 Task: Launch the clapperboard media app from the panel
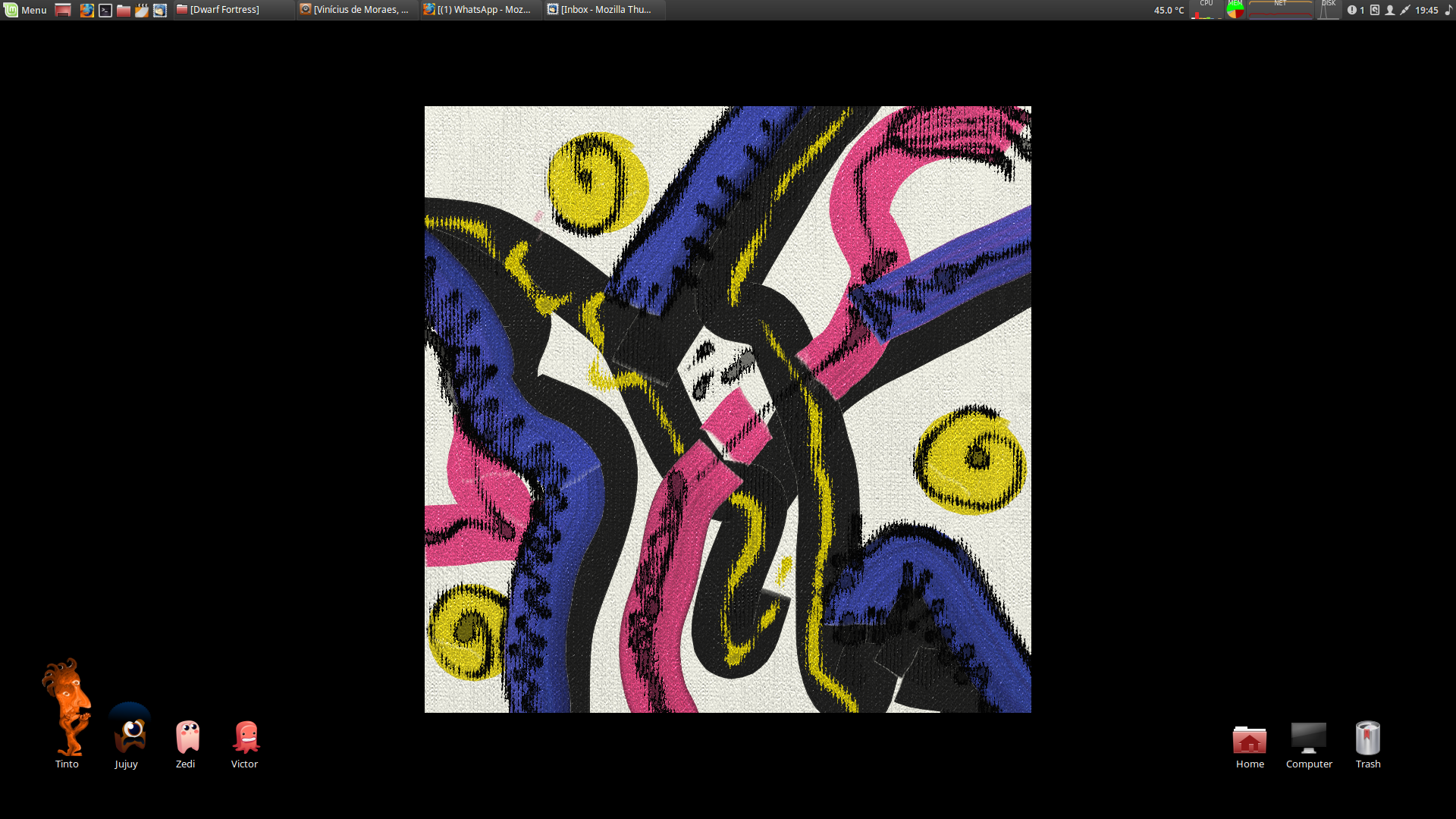coord(142,10)
